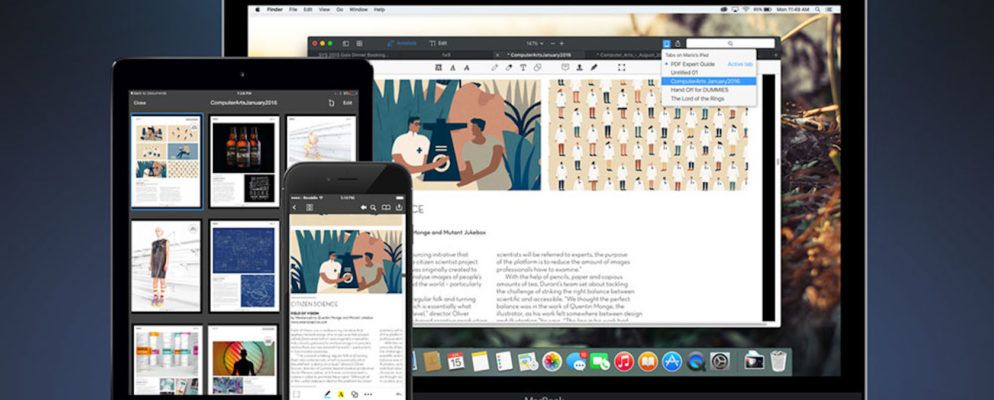Zoom in with the plus button
The width and height of the screenshot is (994, 400).
[562, 43]
